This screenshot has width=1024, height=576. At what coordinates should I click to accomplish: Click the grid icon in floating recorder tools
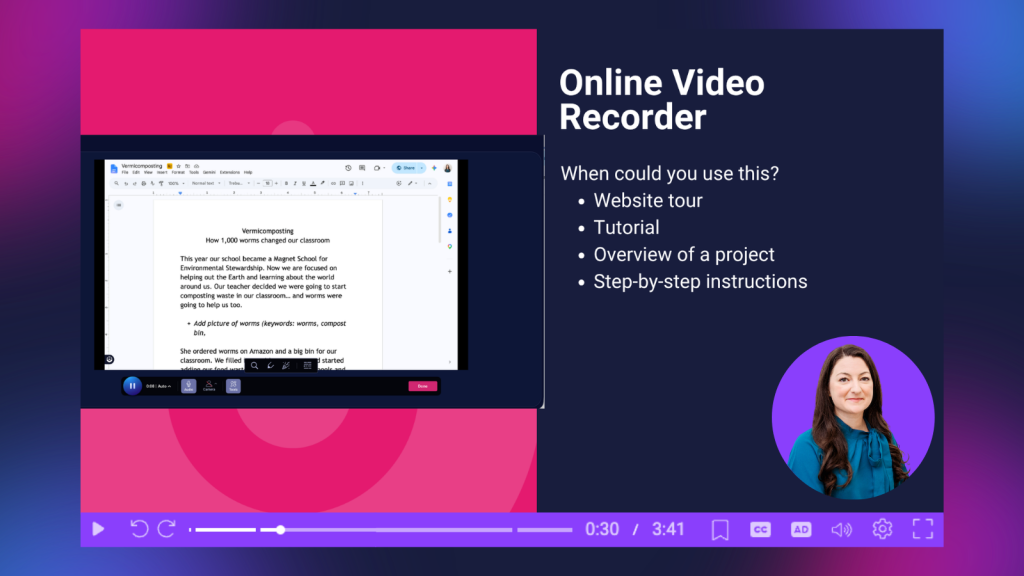pos(307,366)
